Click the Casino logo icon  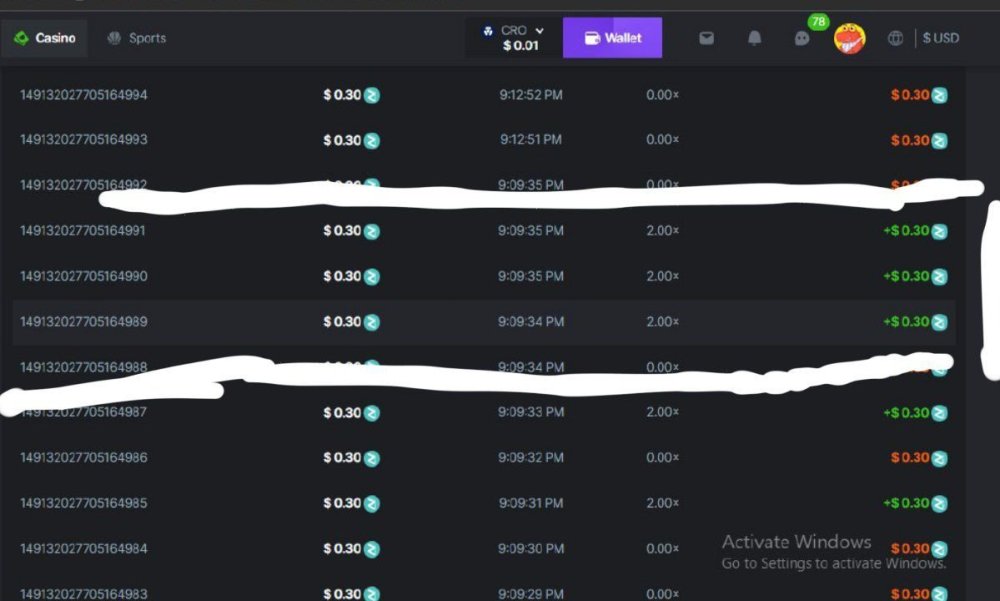click(x=21, y=38)
